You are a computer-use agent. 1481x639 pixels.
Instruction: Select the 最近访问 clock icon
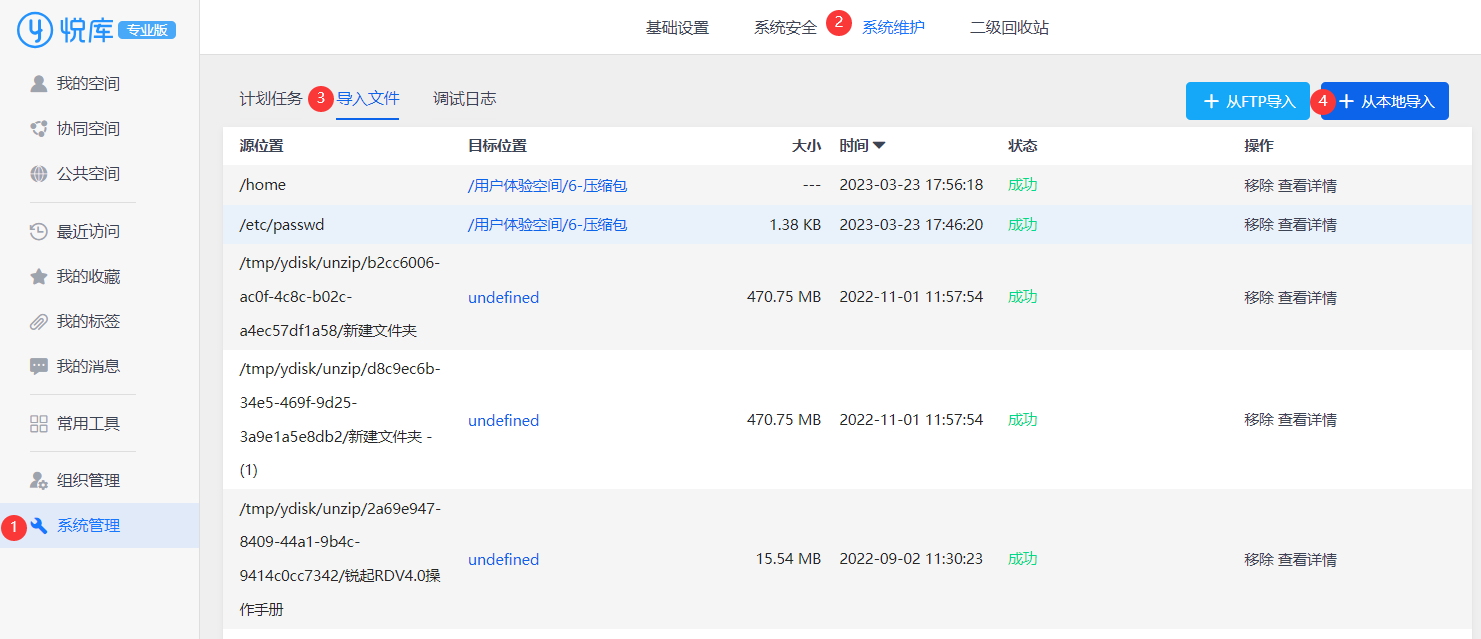[x=39, y=232]
